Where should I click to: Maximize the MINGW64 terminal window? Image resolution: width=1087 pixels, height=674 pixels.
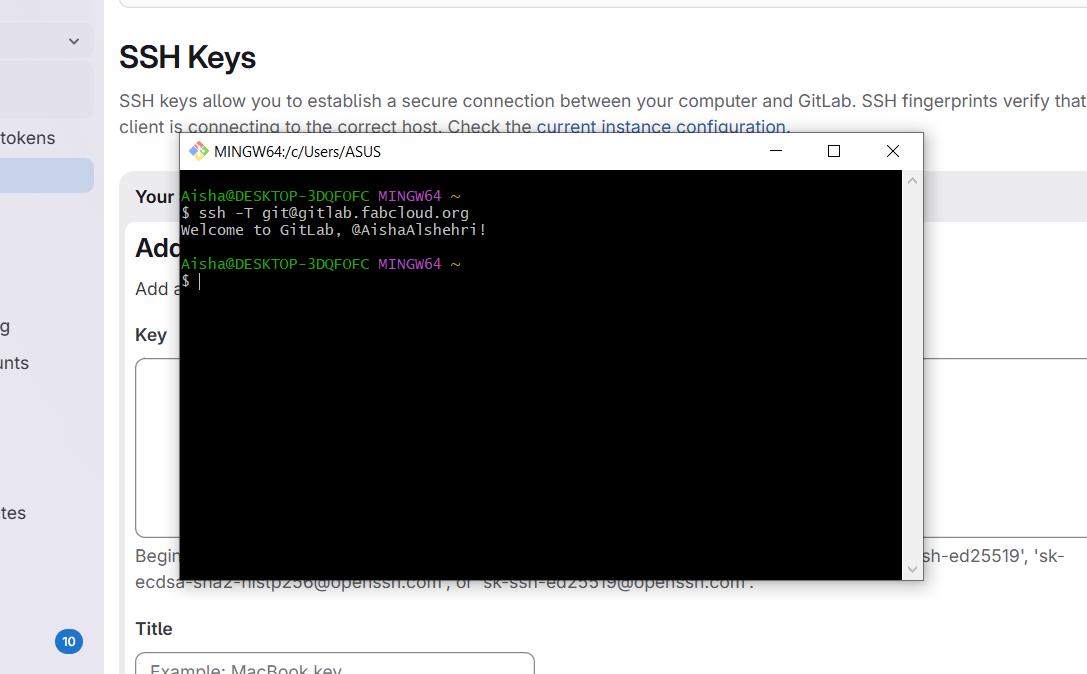click(834, 151)
